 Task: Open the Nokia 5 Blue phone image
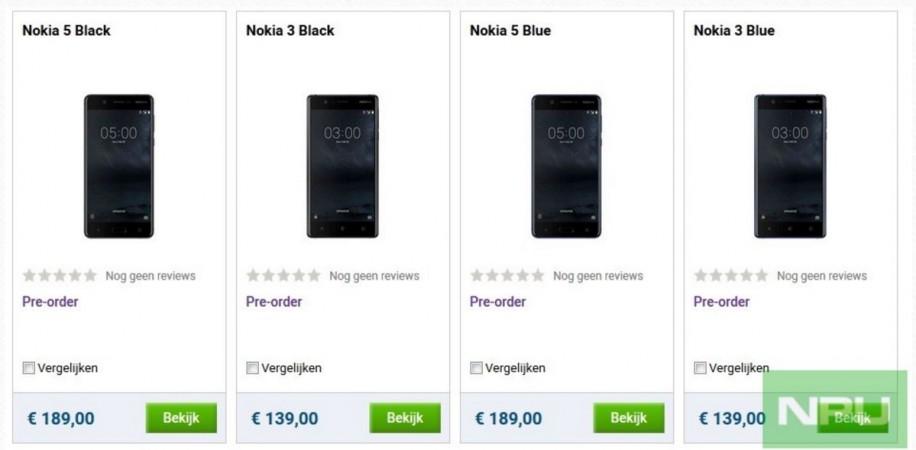pos(566,166)
